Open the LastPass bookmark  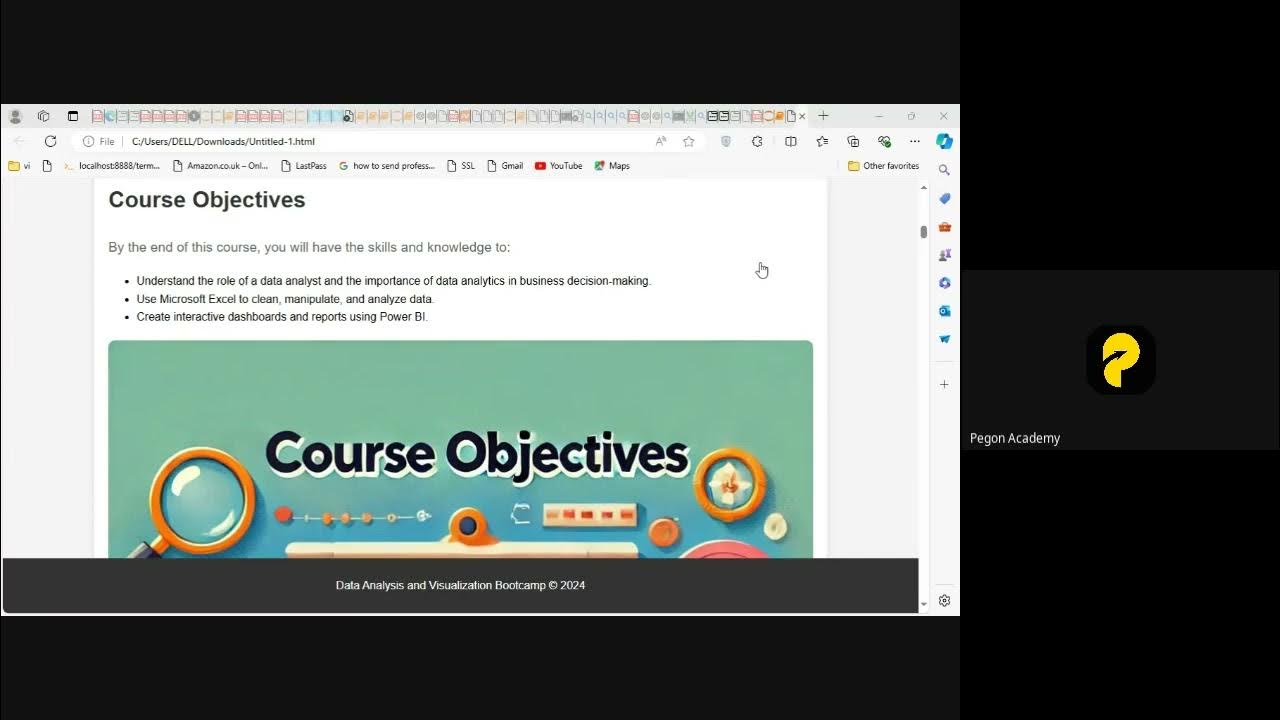[304, 166]
